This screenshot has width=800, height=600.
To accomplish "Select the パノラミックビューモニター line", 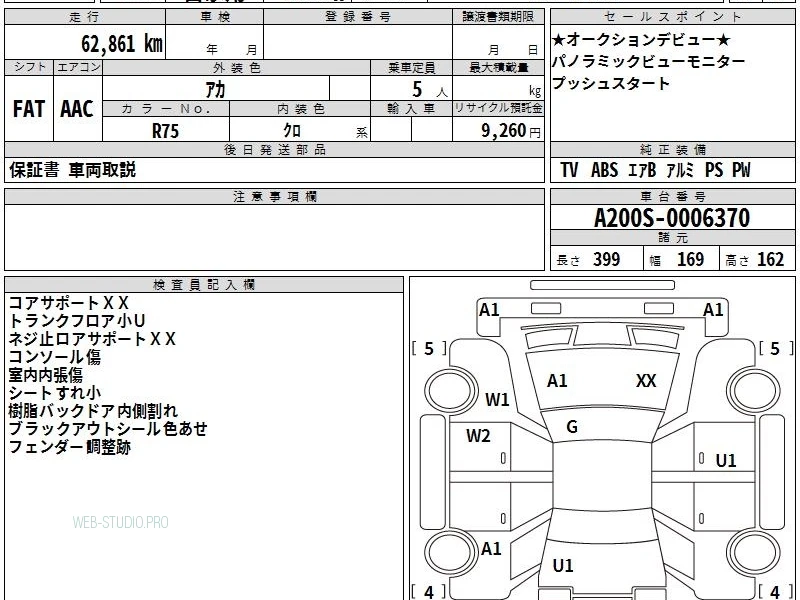I will pos(648,61).
